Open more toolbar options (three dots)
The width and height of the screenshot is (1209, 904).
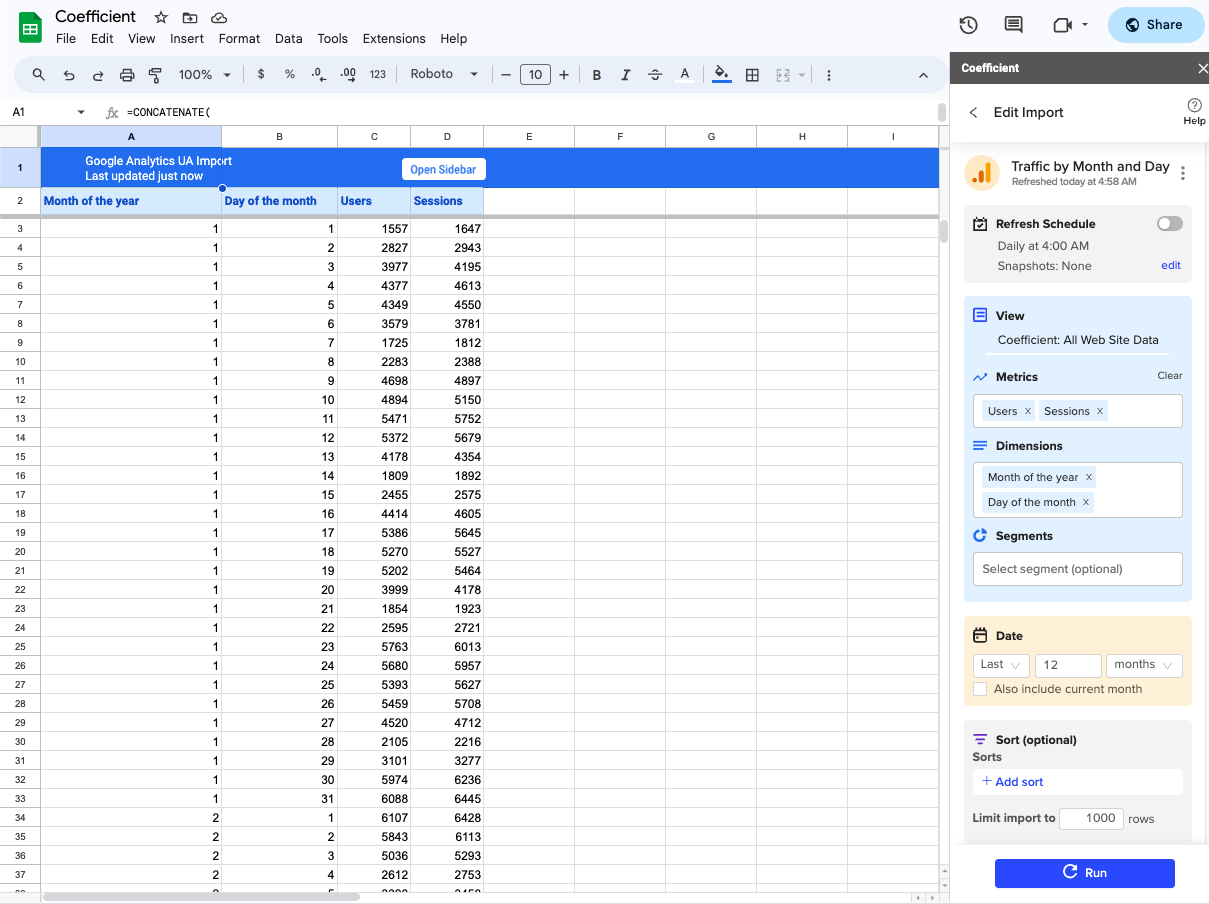tap(829, 75)
